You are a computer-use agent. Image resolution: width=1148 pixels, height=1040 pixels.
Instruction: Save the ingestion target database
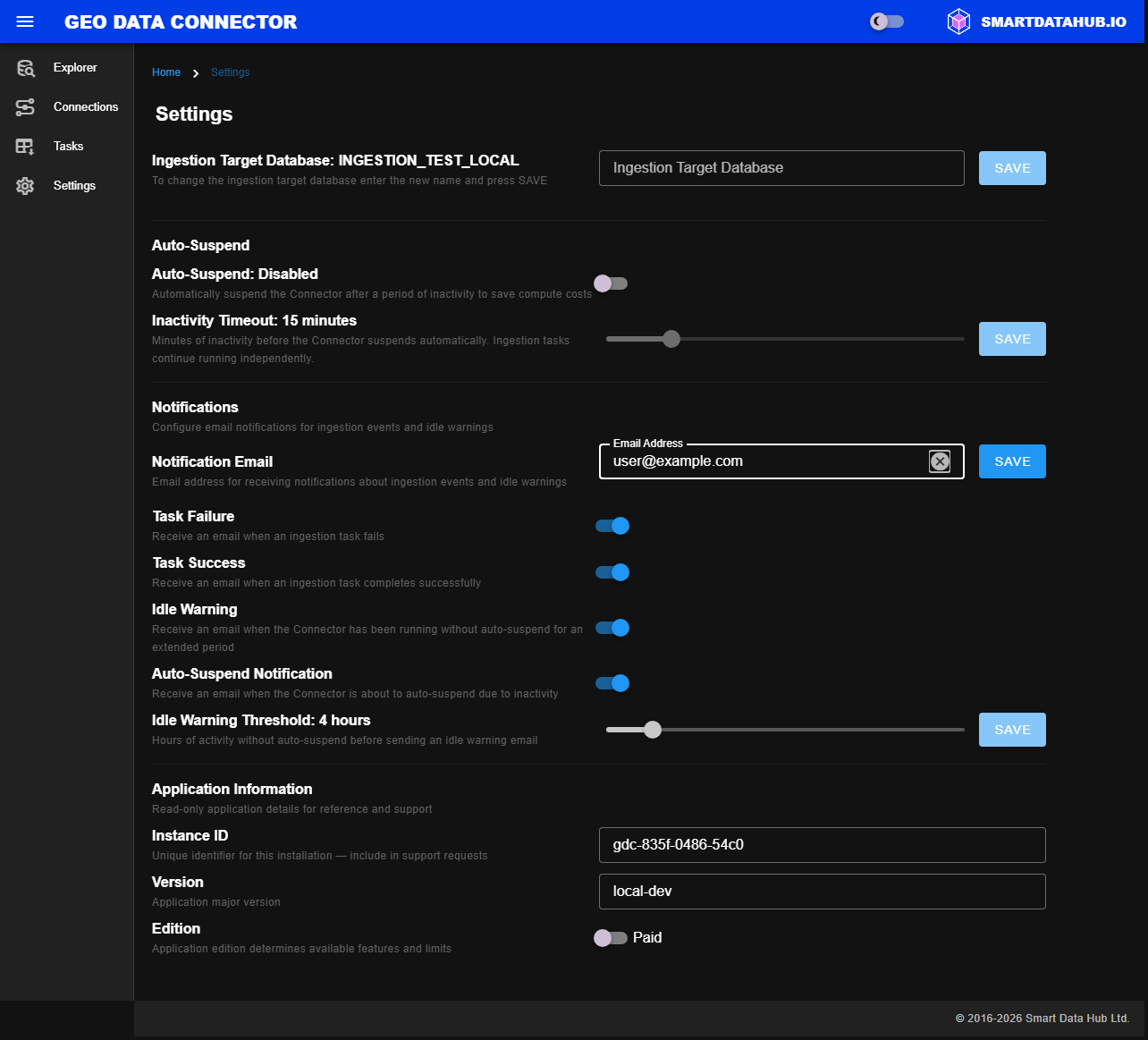click(x=1012, y=168)
